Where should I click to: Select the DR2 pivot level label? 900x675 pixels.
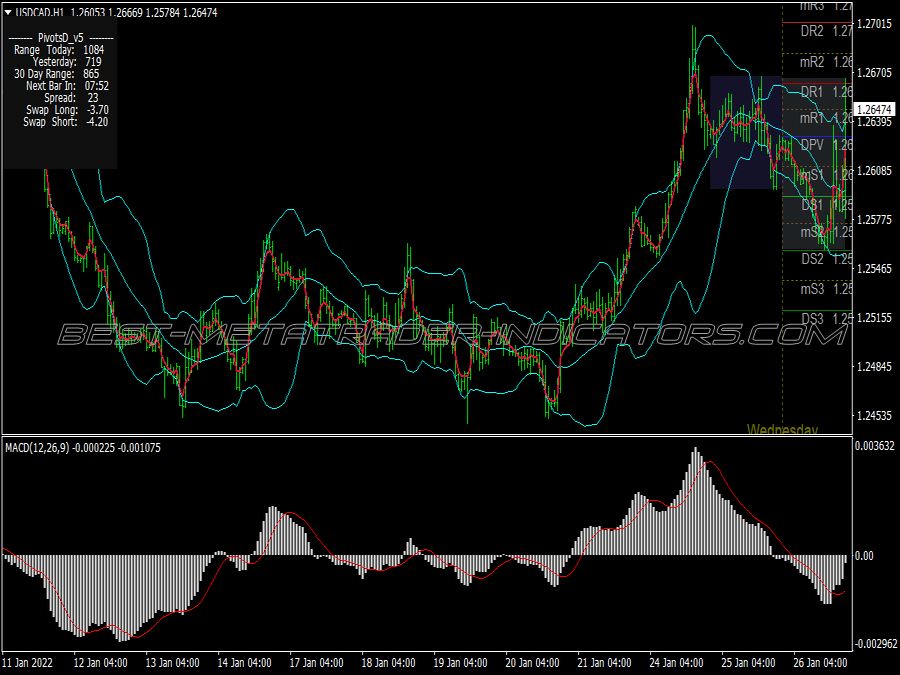pos(812,31)
